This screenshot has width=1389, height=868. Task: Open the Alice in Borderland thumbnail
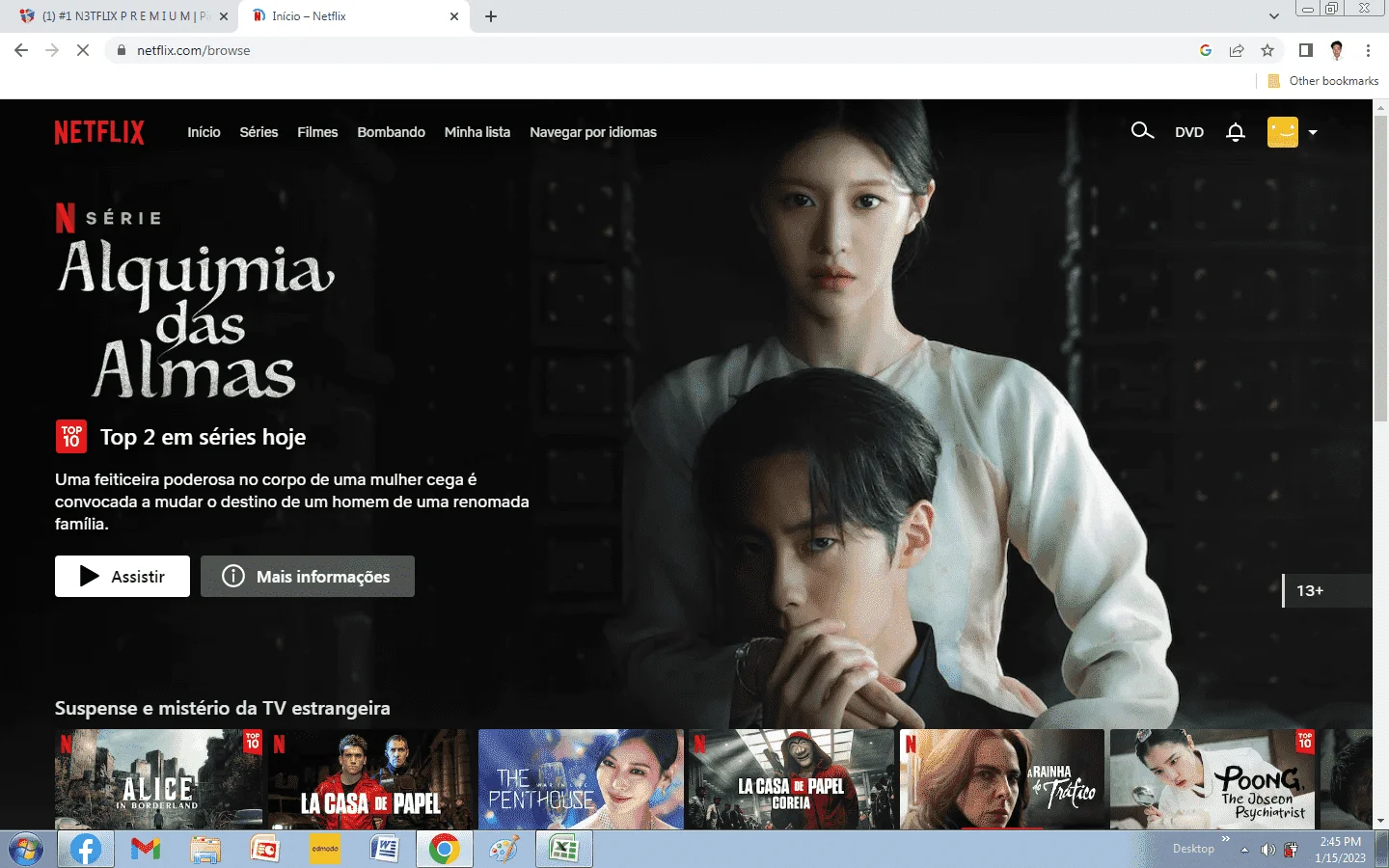(158, 779)
